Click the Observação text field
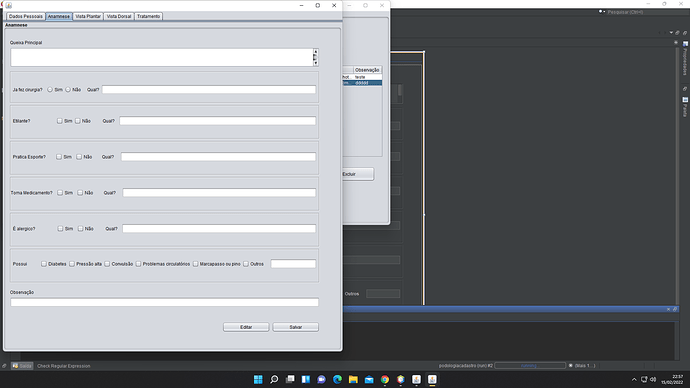This screenshot has width=690, height=388. point(165,302)
